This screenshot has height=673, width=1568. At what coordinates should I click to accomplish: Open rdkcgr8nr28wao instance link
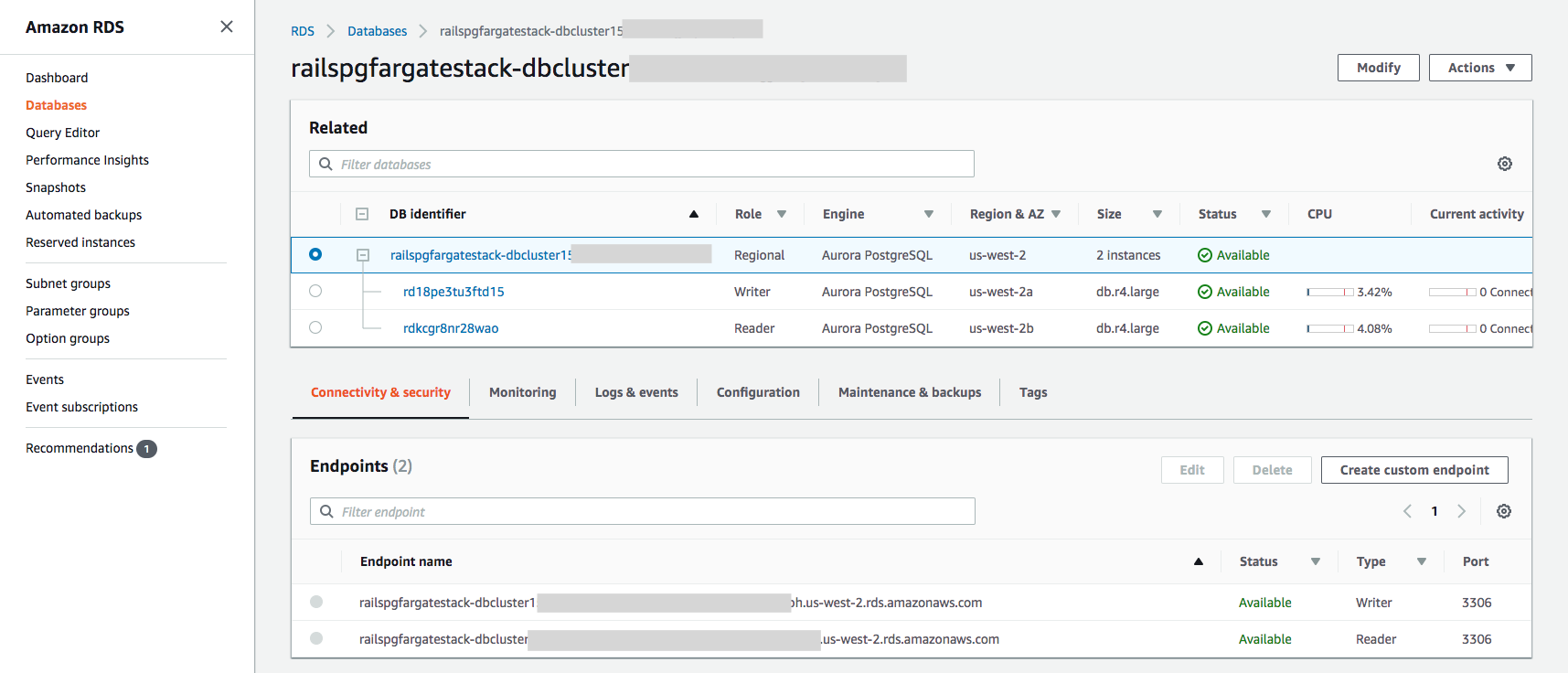pyautogui.click(x=451, y=328)
